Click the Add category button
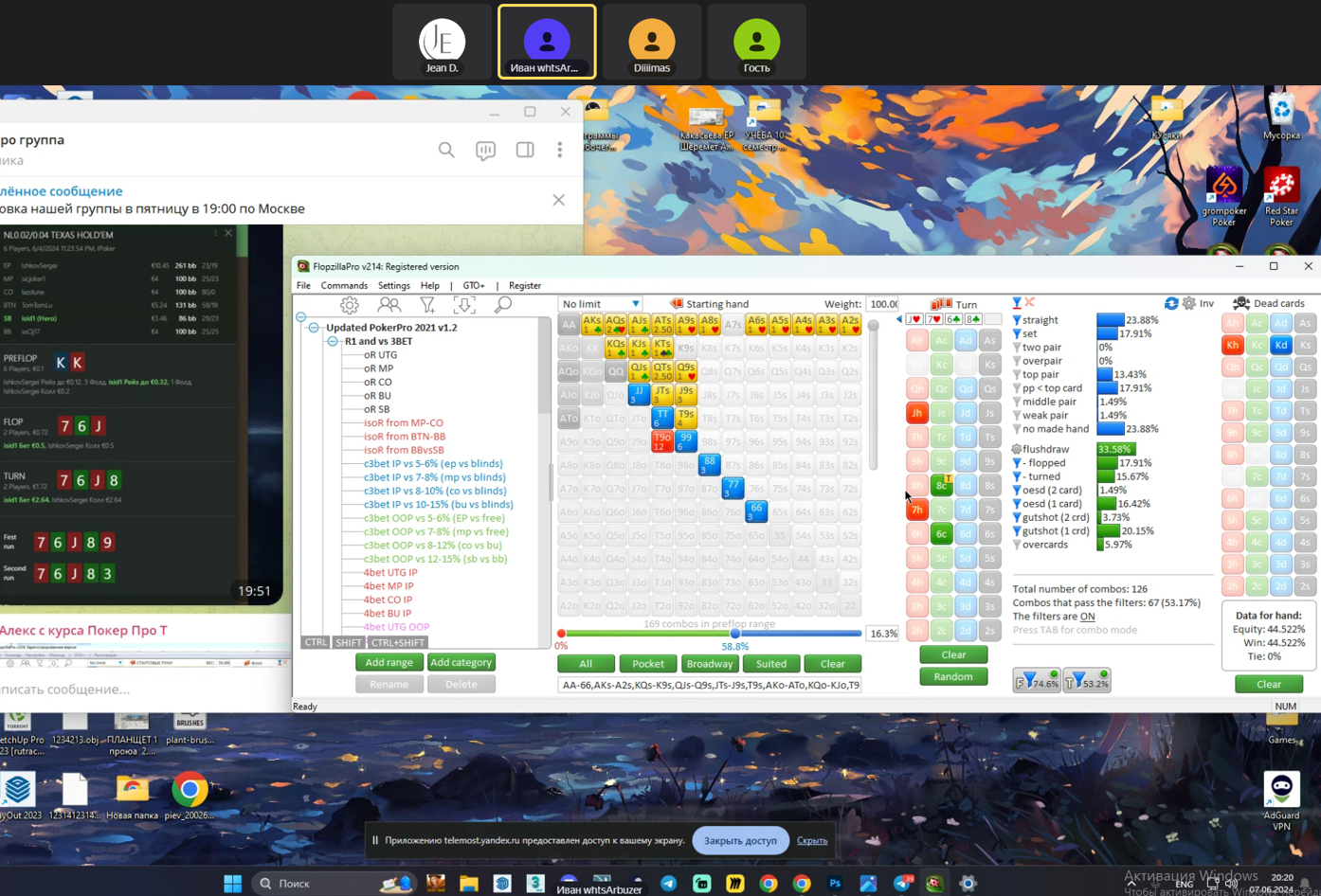The width and height of the screenshot is (1321, 896). (461, 662)
